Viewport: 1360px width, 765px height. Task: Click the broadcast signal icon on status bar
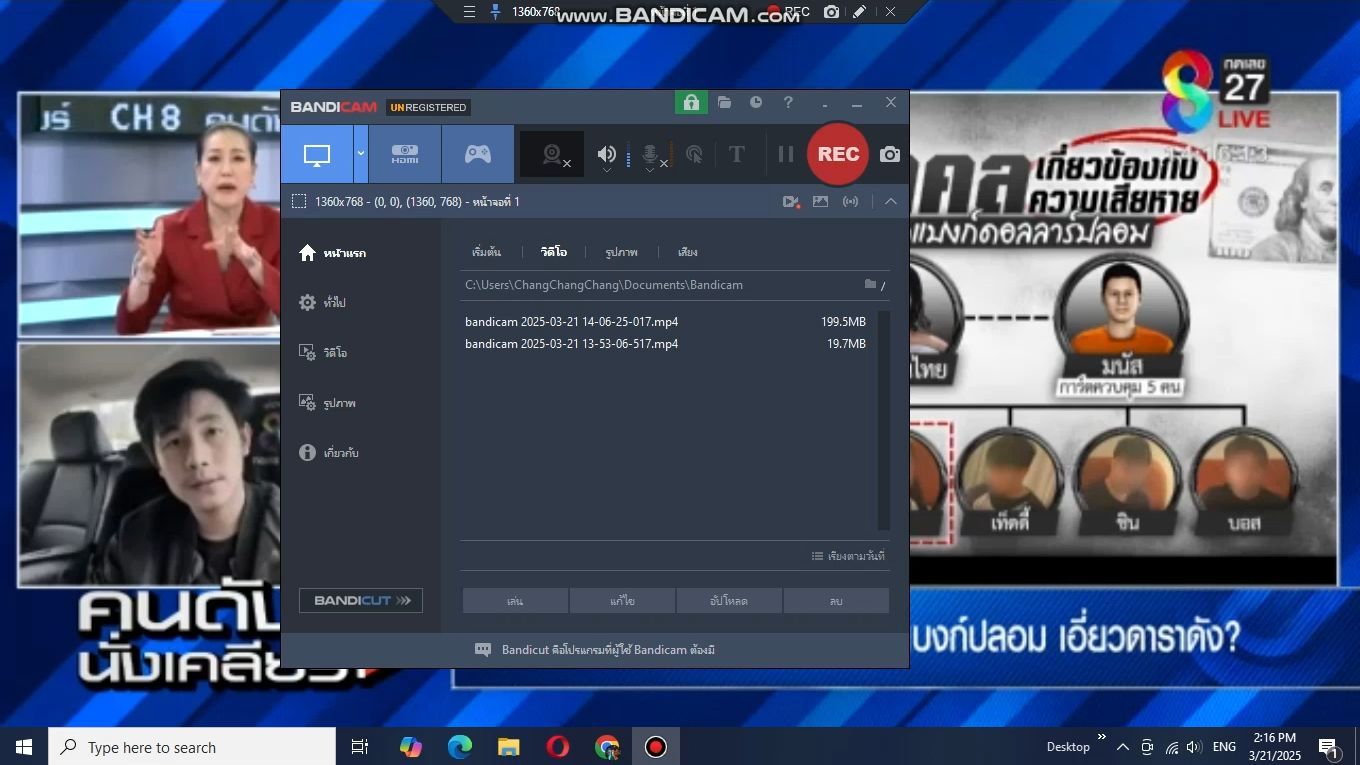click(x=850, y=201)
